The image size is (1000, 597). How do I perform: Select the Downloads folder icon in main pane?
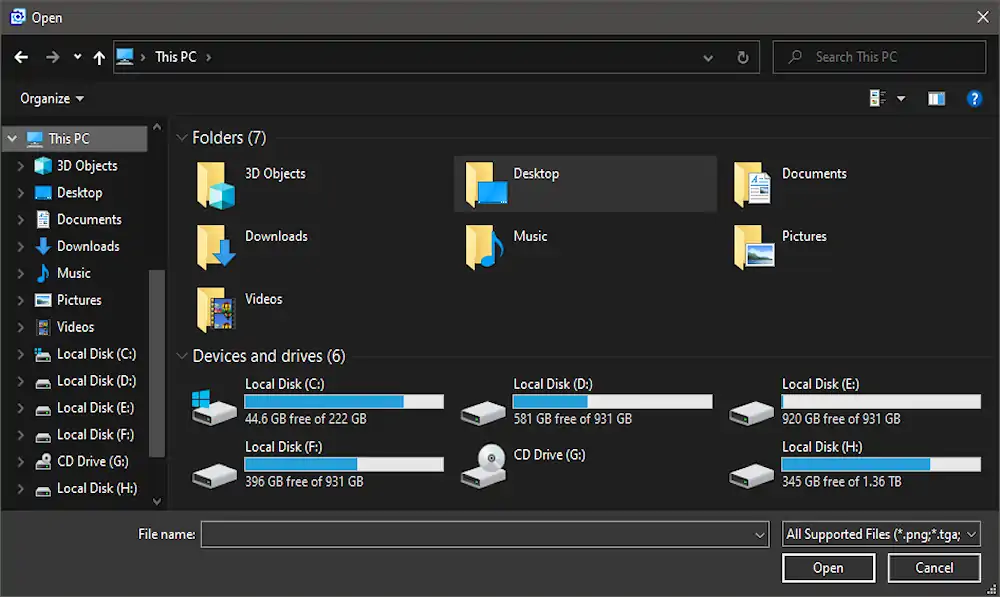pos(216,247)
